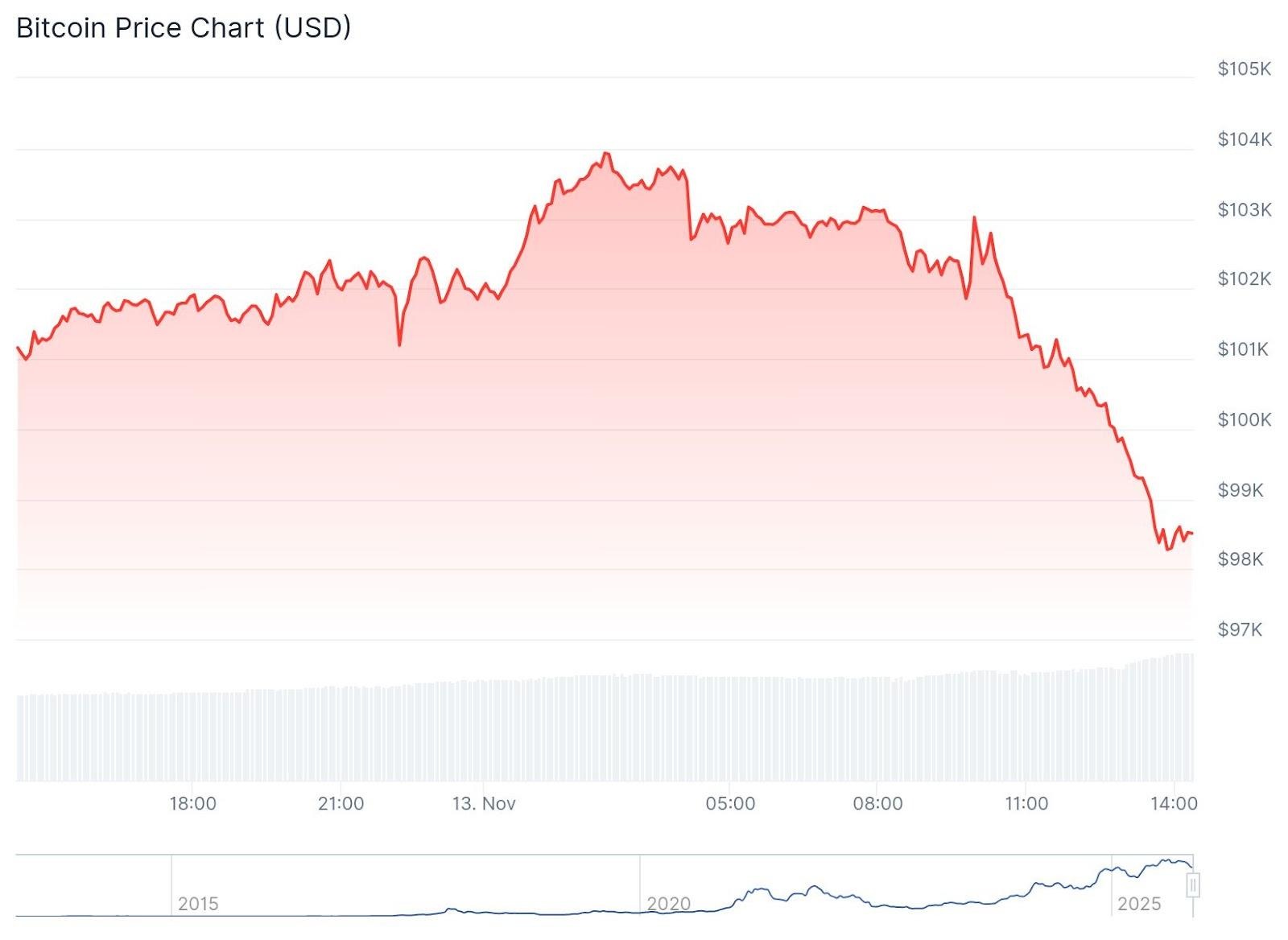
Task: Click the 21:00 time axis label
Action: 341,803
